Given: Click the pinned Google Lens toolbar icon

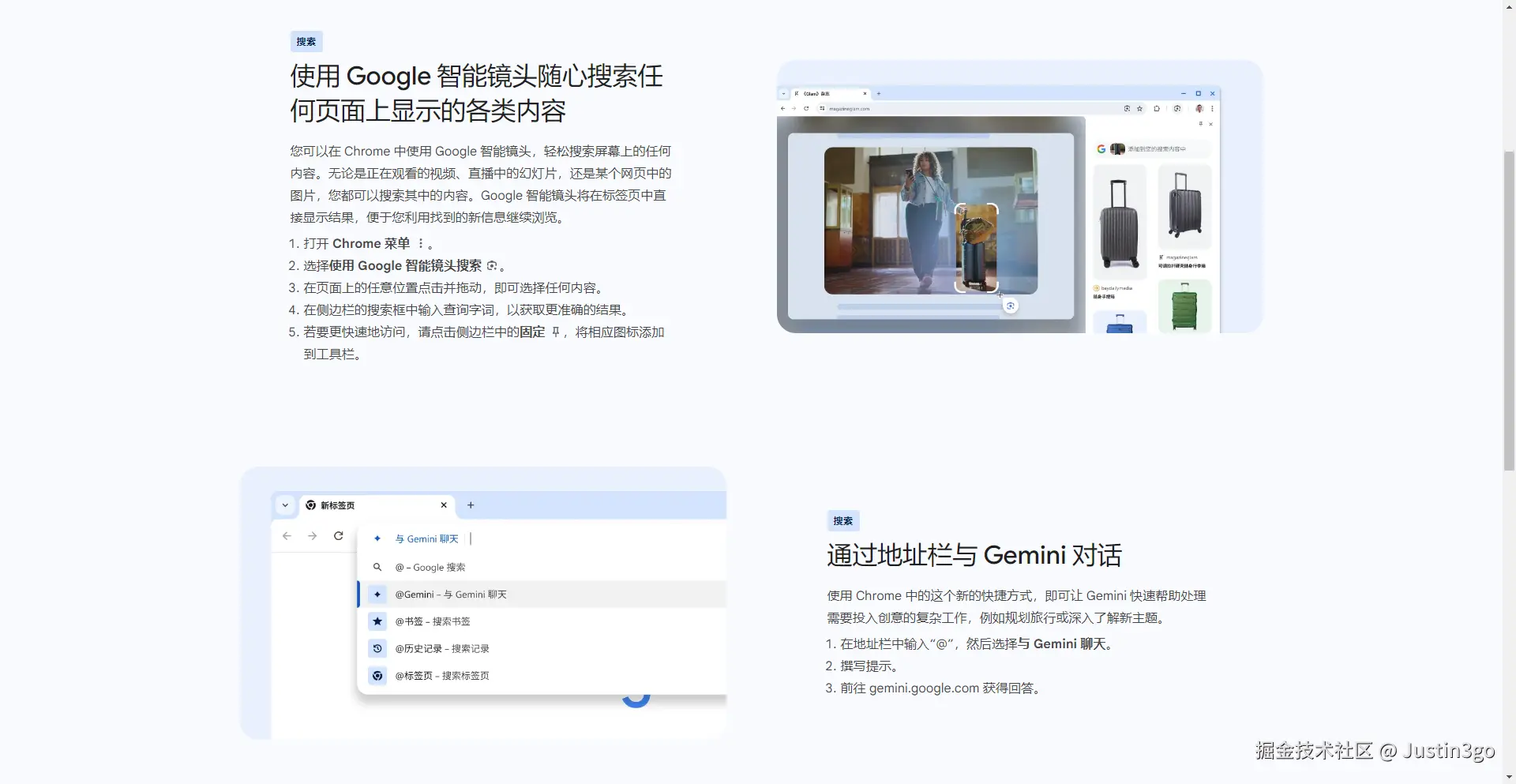Looking at the screenshot, I should point(1177,108).
